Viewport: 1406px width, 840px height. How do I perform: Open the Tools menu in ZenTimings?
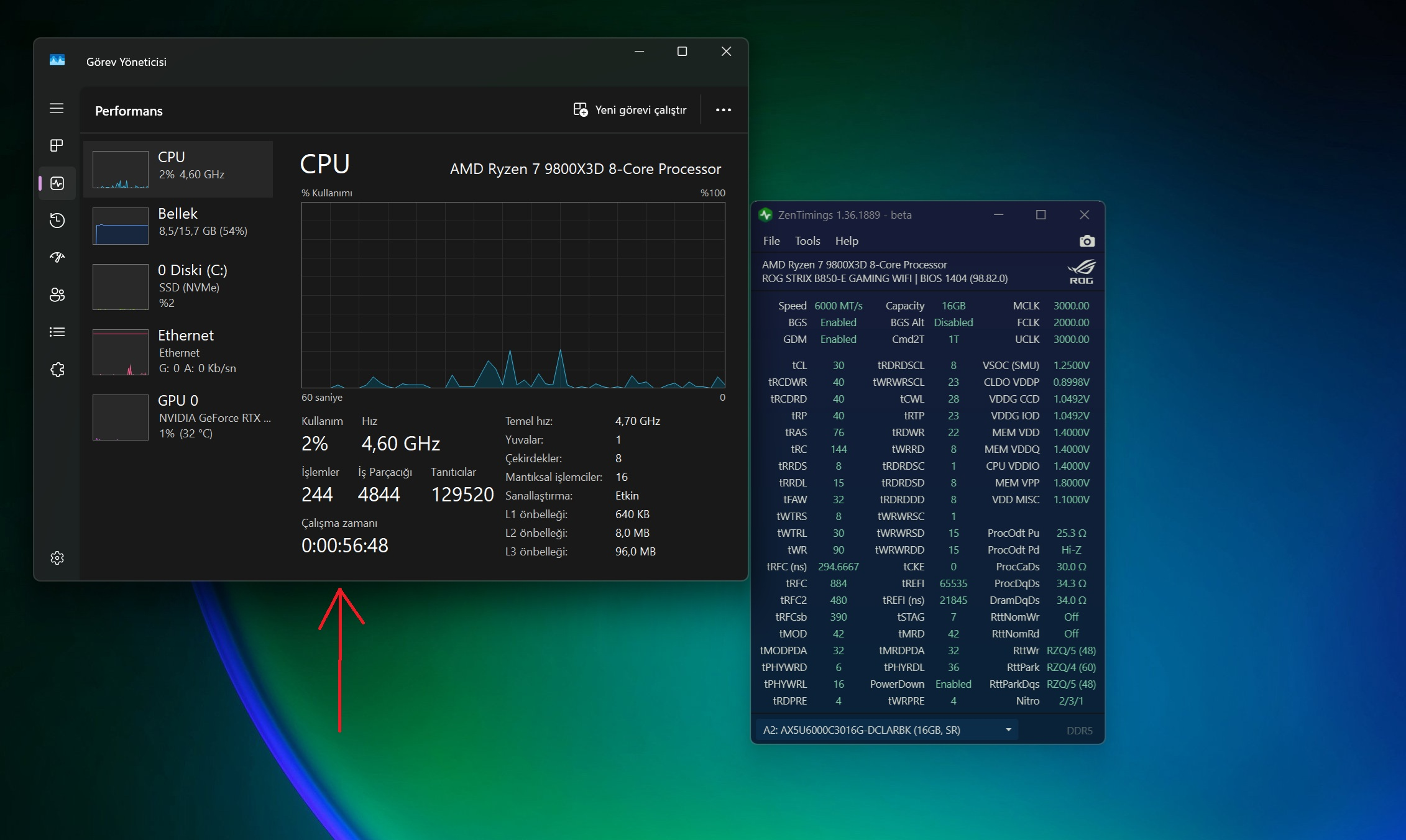click(807, 241)
